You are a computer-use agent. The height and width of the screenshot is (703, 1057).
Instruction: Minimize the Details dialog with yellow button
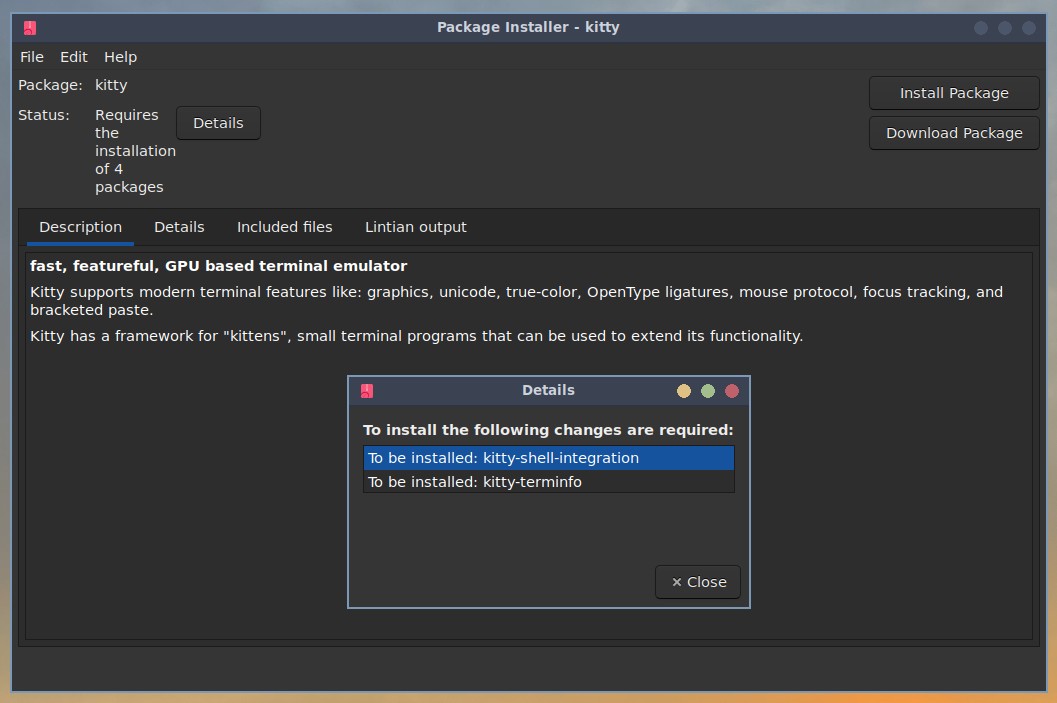tap(684, 391)
